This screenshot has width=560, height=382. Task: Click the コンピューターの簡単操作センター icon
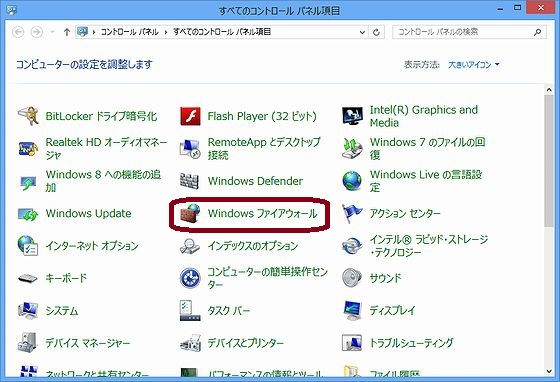(190, 278)
